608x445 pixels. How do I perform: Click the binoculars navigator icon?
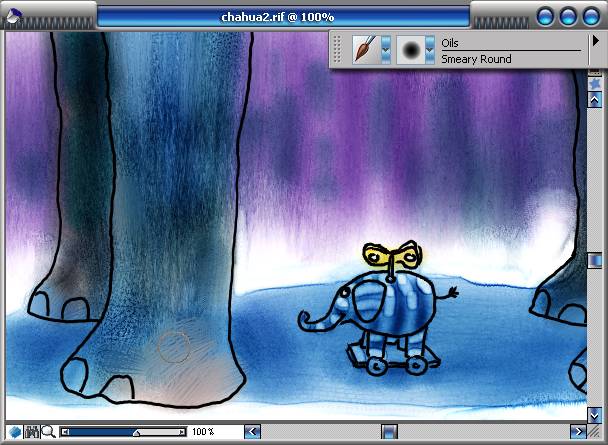(32, 431)
